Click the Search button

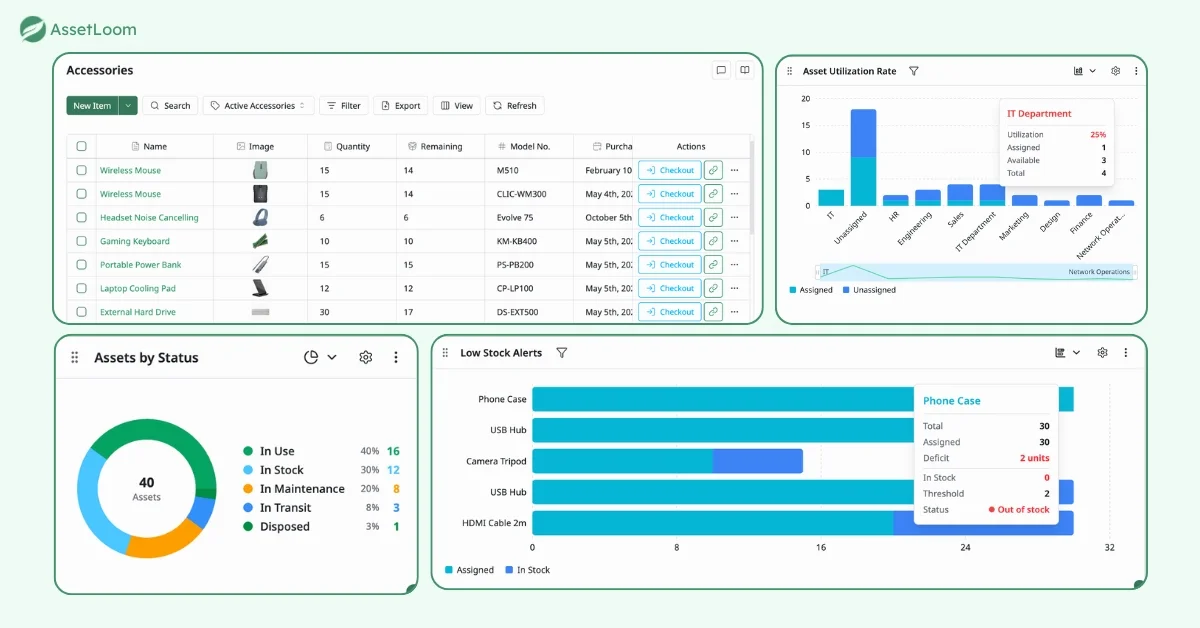pyautogui.click(x=170, y=105)
